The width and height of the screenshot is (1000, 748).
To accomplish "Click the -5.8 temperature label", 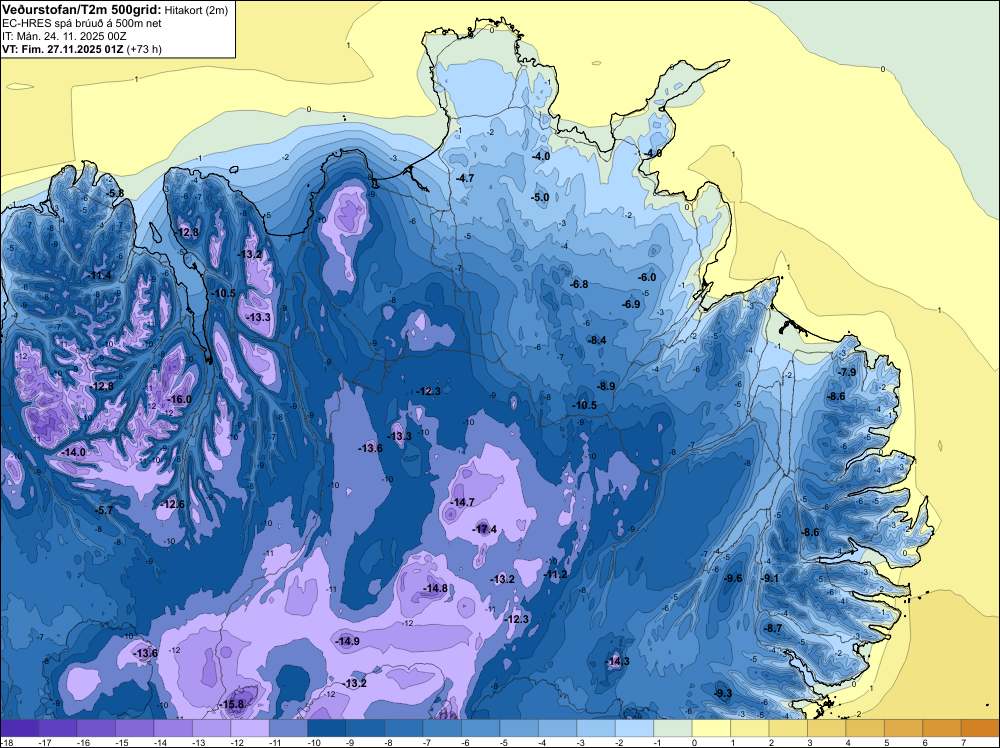I will [115, 193].
